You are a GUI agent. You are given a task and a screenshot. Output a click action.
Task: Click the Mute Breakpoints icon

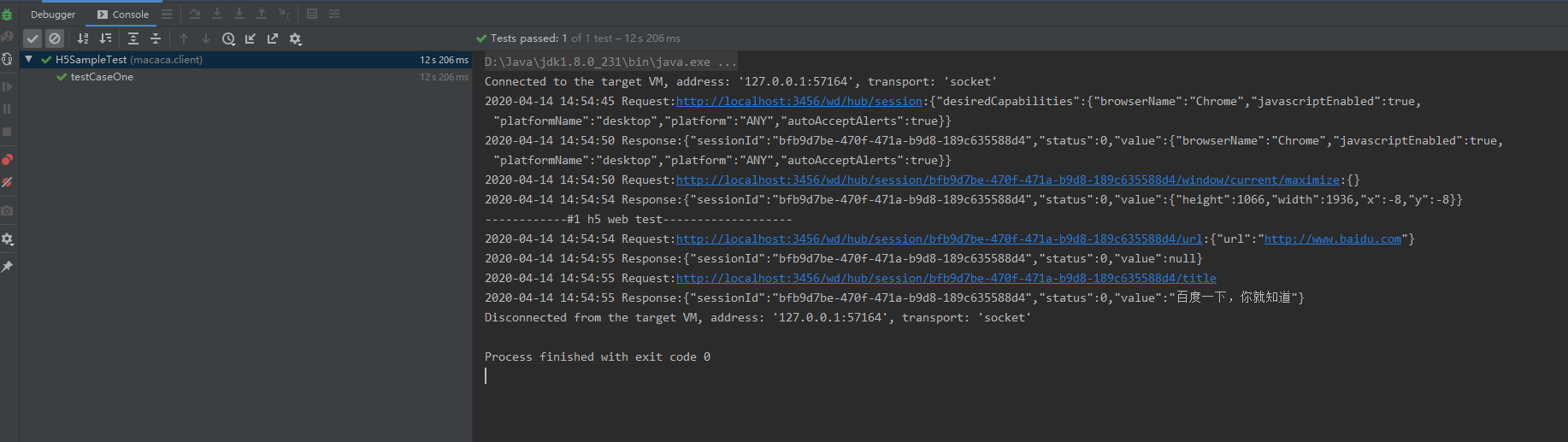click(7, 182)
